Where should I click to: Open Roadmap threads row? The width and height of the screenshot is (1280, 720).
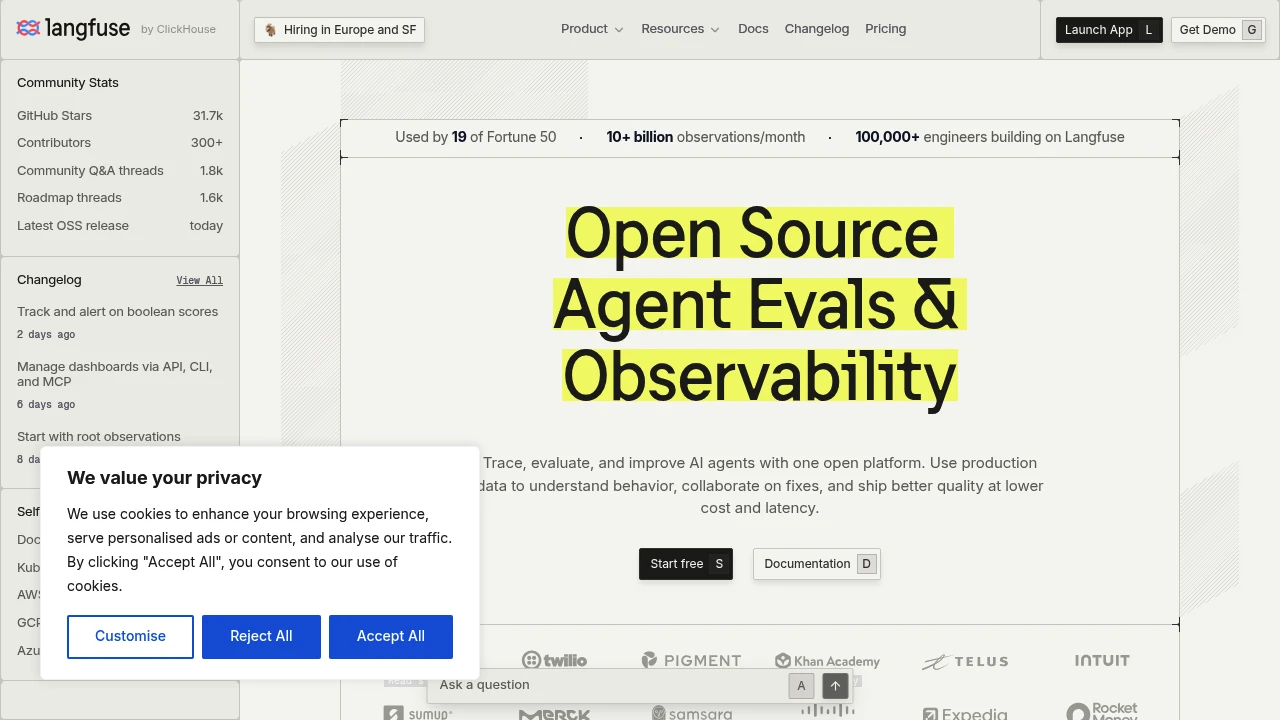tap(120, 198)
